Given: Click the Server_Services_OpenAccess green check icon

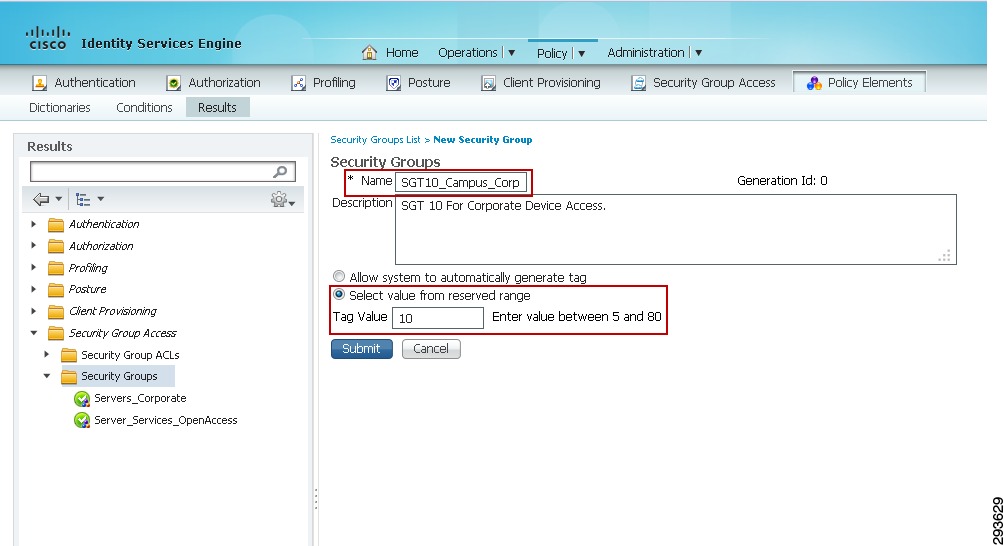Looking at the screenshot, I should point(82,421).
